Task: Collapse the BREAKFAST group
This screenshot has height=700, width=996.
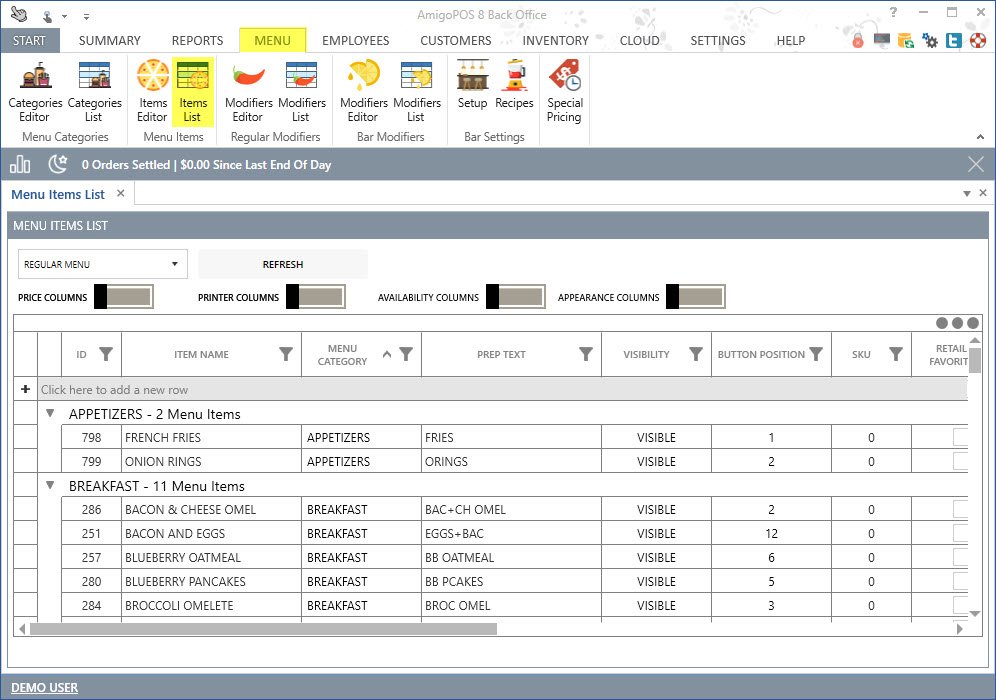Action: pos(50,485)
